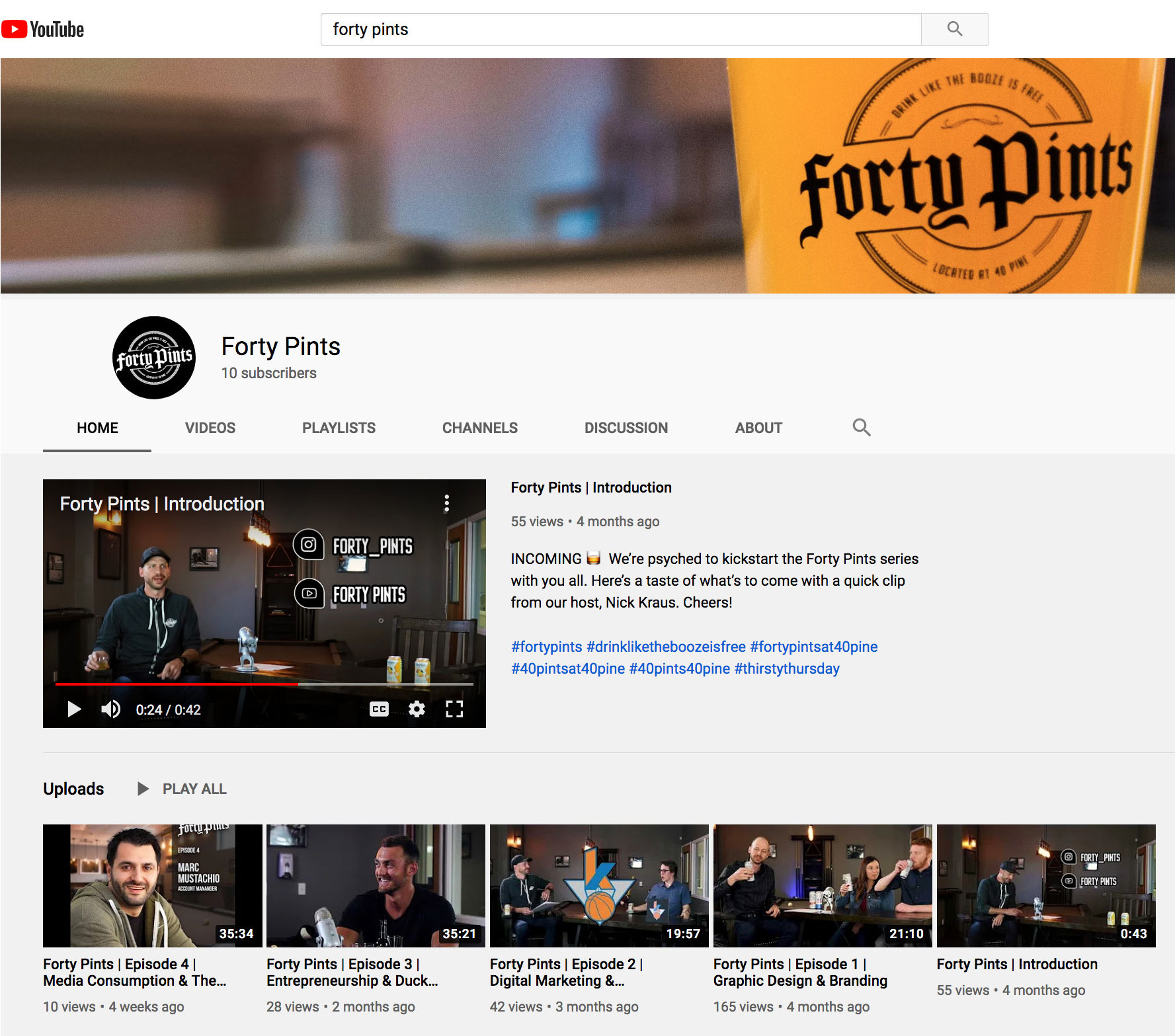Switch to the VIDEOS tab
This screenshot has height=1036, width=1175.
(210, 428)
